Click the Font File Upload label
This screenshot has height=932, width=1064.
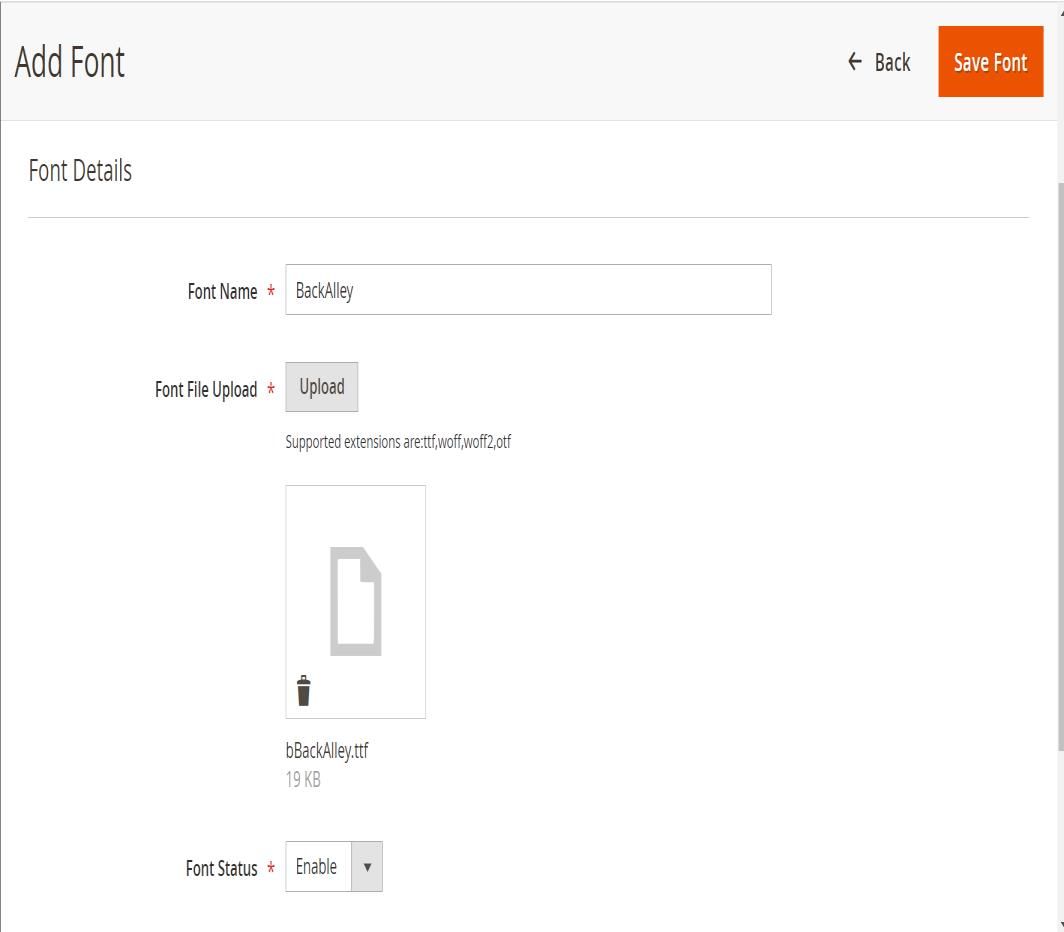coord(206,390)
